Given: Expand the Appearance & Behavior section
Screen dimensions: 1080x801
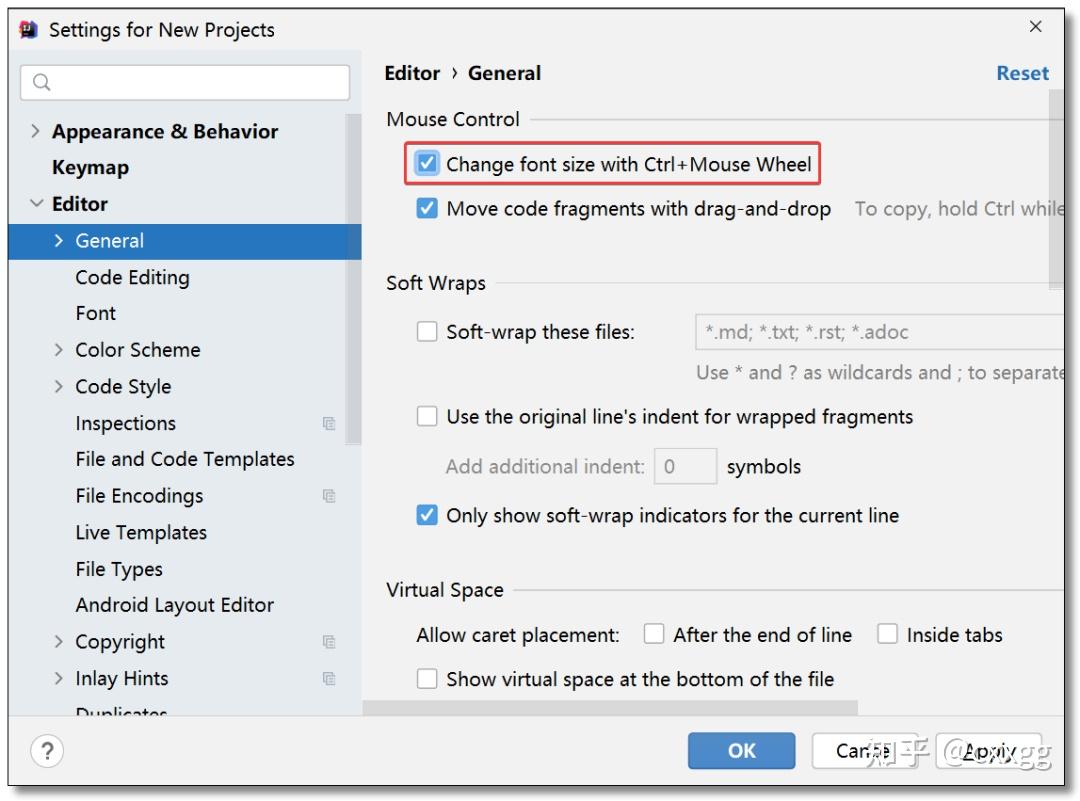Looking at the screenshot, I should click(x=36, y=131).
